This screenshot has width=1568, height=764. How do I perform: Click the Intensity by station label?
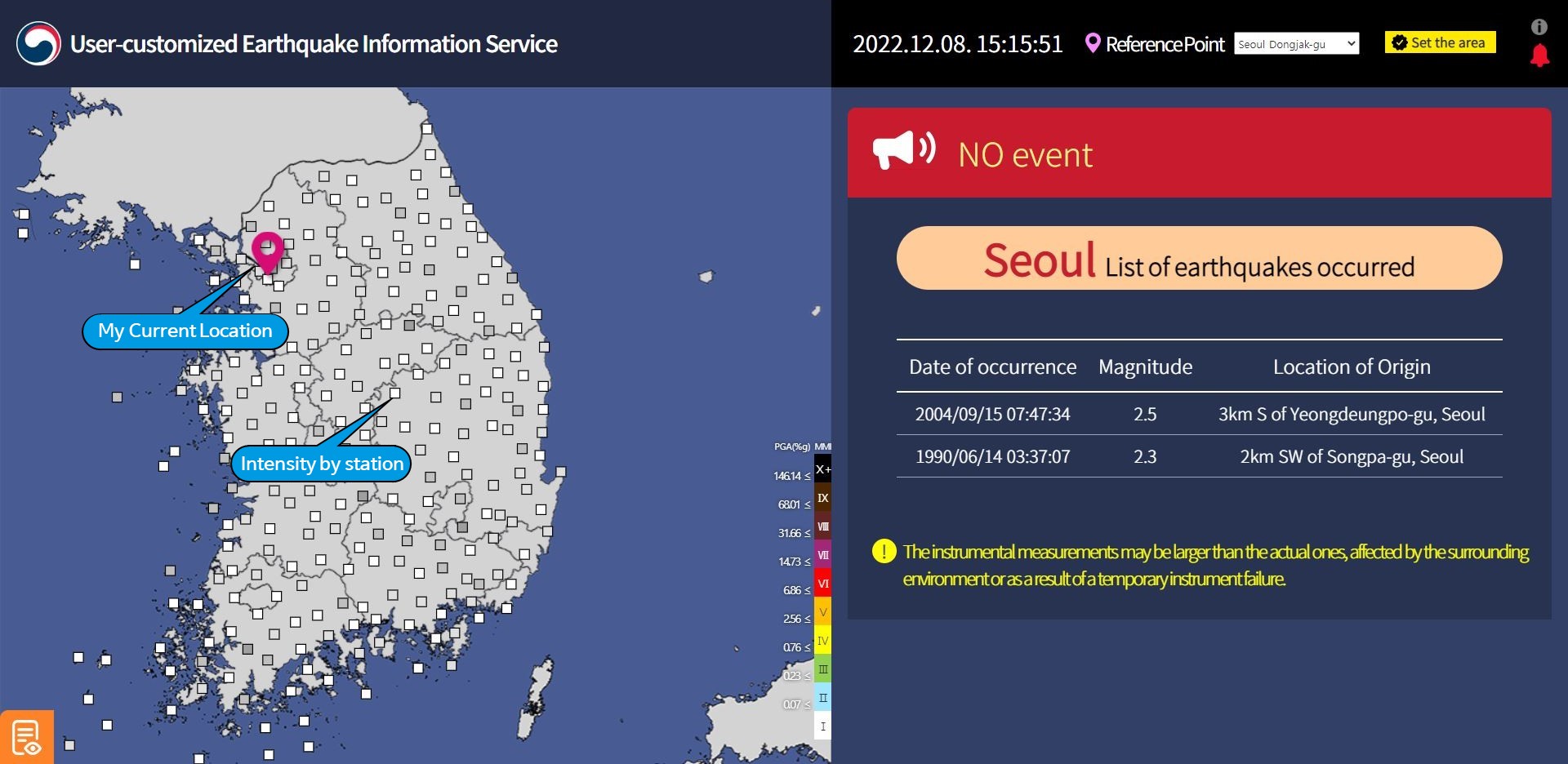pos(322,464)
